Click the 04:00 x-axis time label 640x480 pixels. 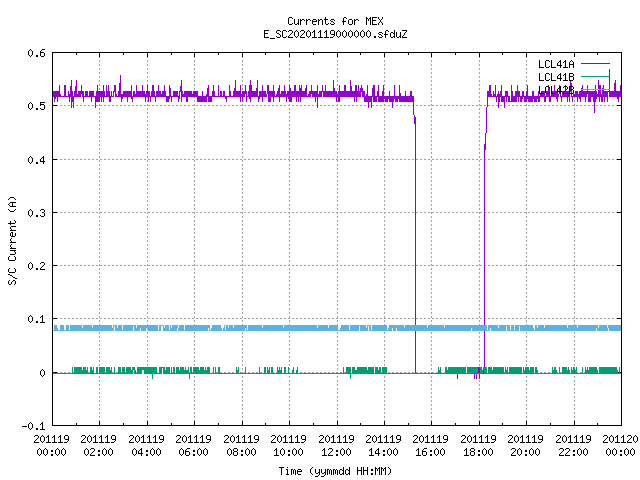click(x=146, y=452)
